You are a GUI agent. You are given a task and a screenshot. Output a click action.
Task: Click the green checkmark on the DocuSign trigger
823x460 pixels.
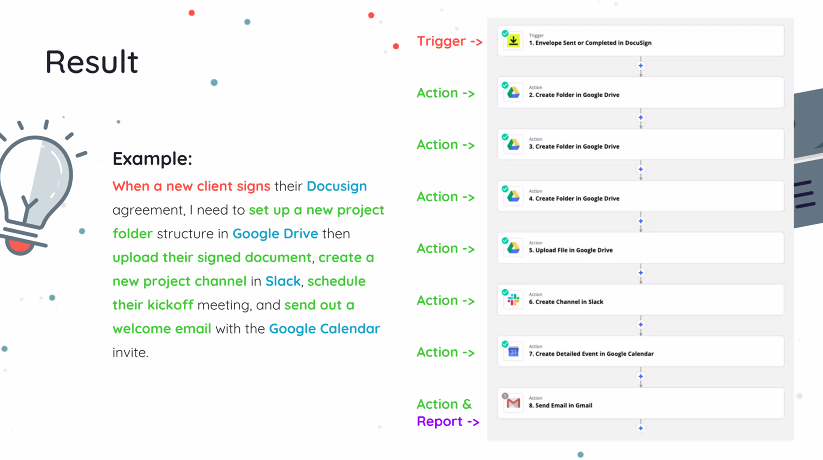(x=505, y=31)
